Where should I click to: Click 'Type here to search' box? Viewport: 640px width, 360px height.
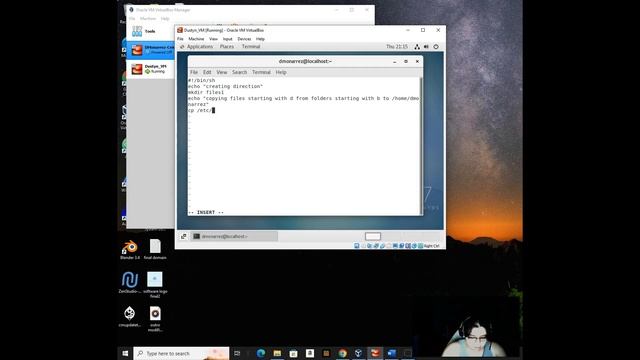pos(181,353)
